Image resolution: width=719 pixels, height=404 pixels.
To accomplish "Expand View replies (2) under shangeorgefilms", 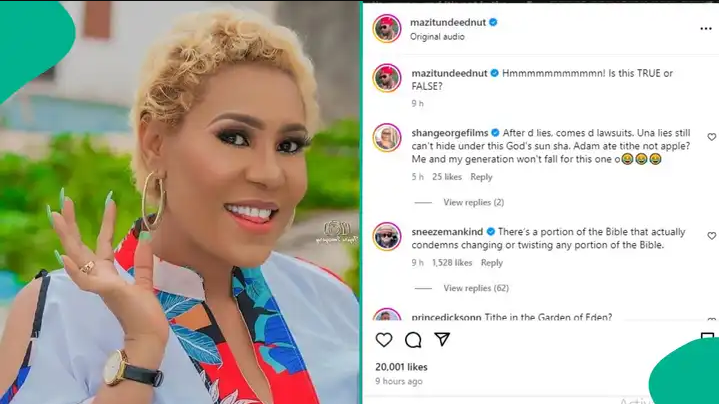I will [x=473, y=202].
